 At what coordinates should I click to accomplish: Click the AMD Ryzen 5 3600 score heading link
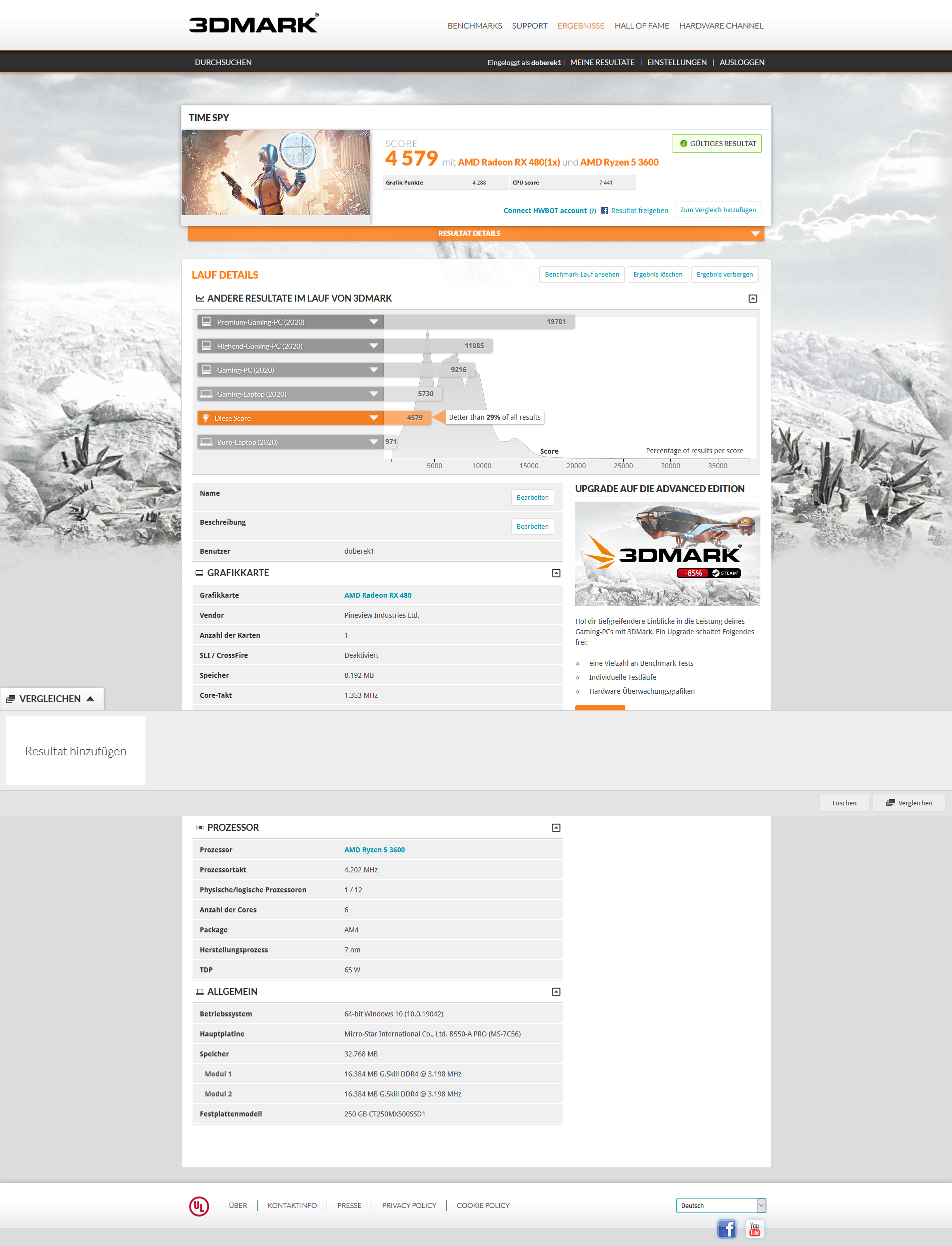(619, 163)
